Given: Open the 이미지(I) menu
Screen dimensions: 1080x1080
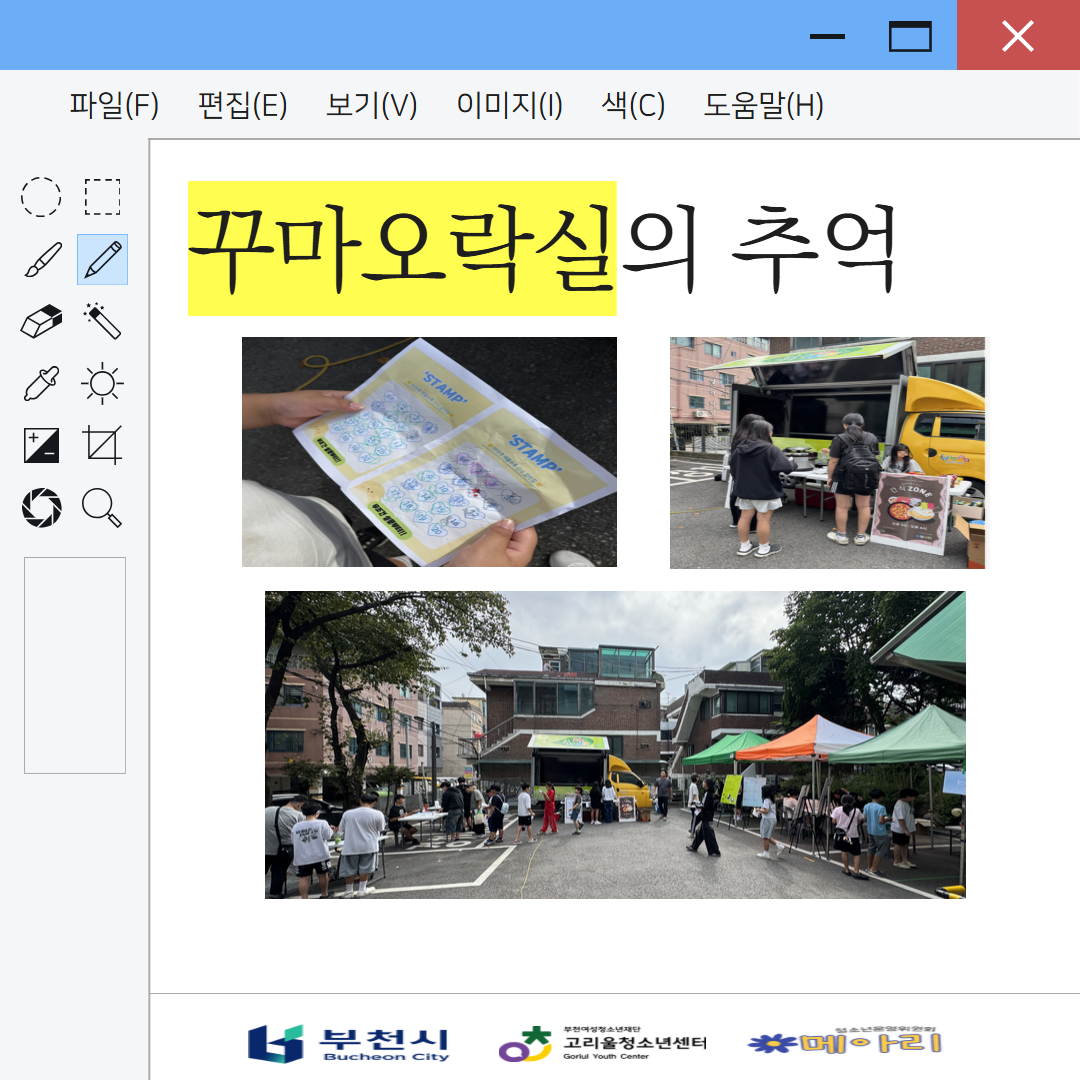Looking at the screenshot, I should coord(509,105).
